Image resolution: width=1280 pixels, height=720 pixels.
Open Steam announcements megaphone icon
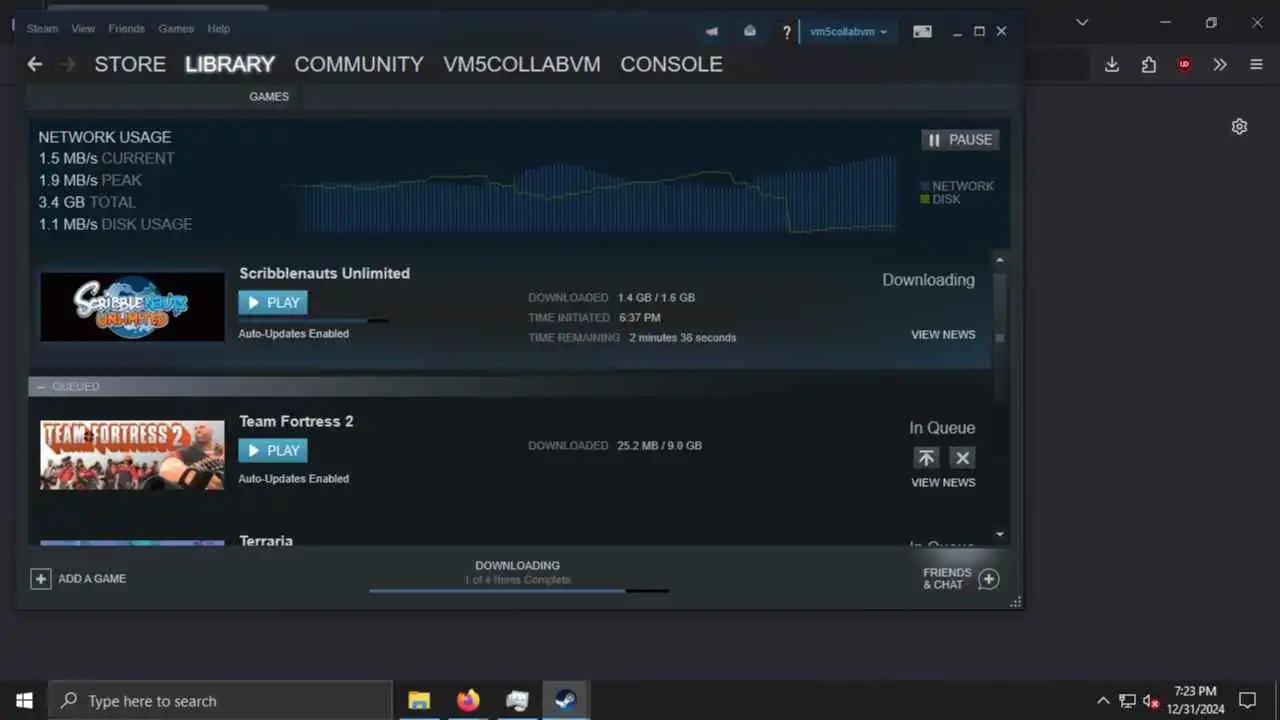pos(712,31)
